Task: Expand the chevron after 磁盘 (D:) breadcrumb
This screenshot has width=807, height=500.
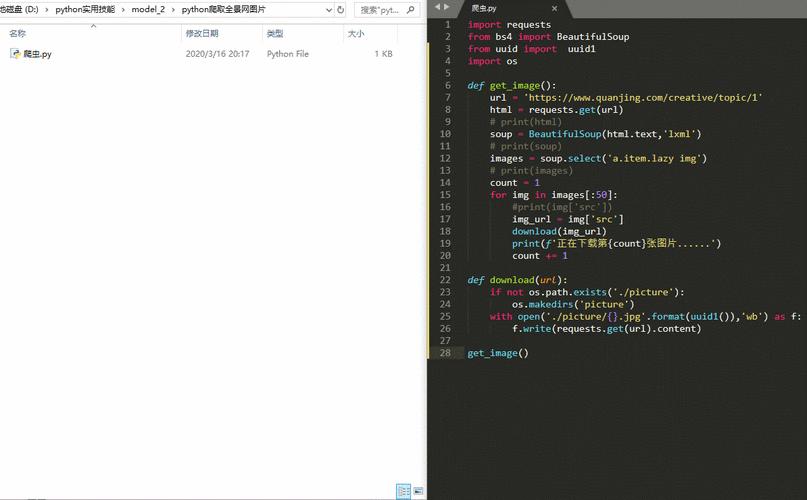Action: coord(47,10)
